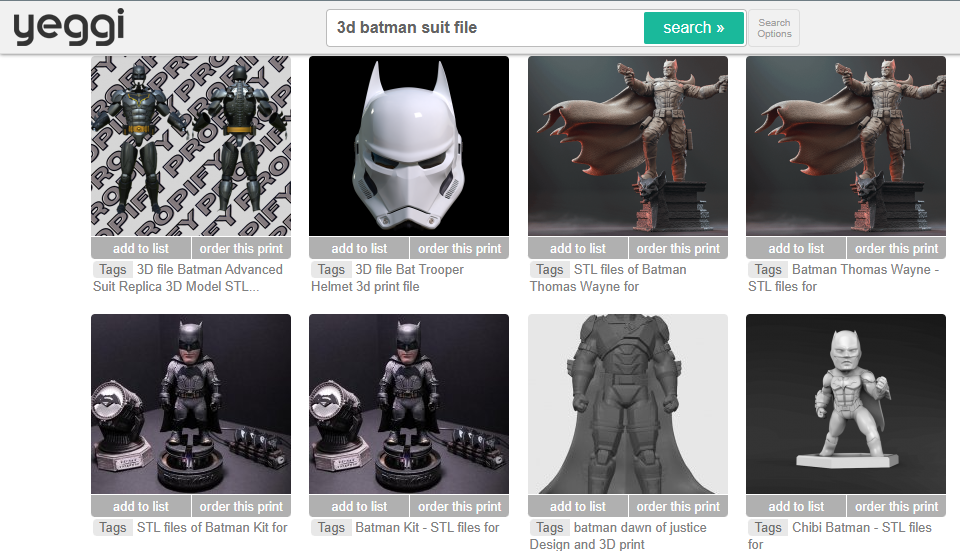
Task: Open 'Batman Kit - STL files for' thumbnail
Action: point(409,404)
